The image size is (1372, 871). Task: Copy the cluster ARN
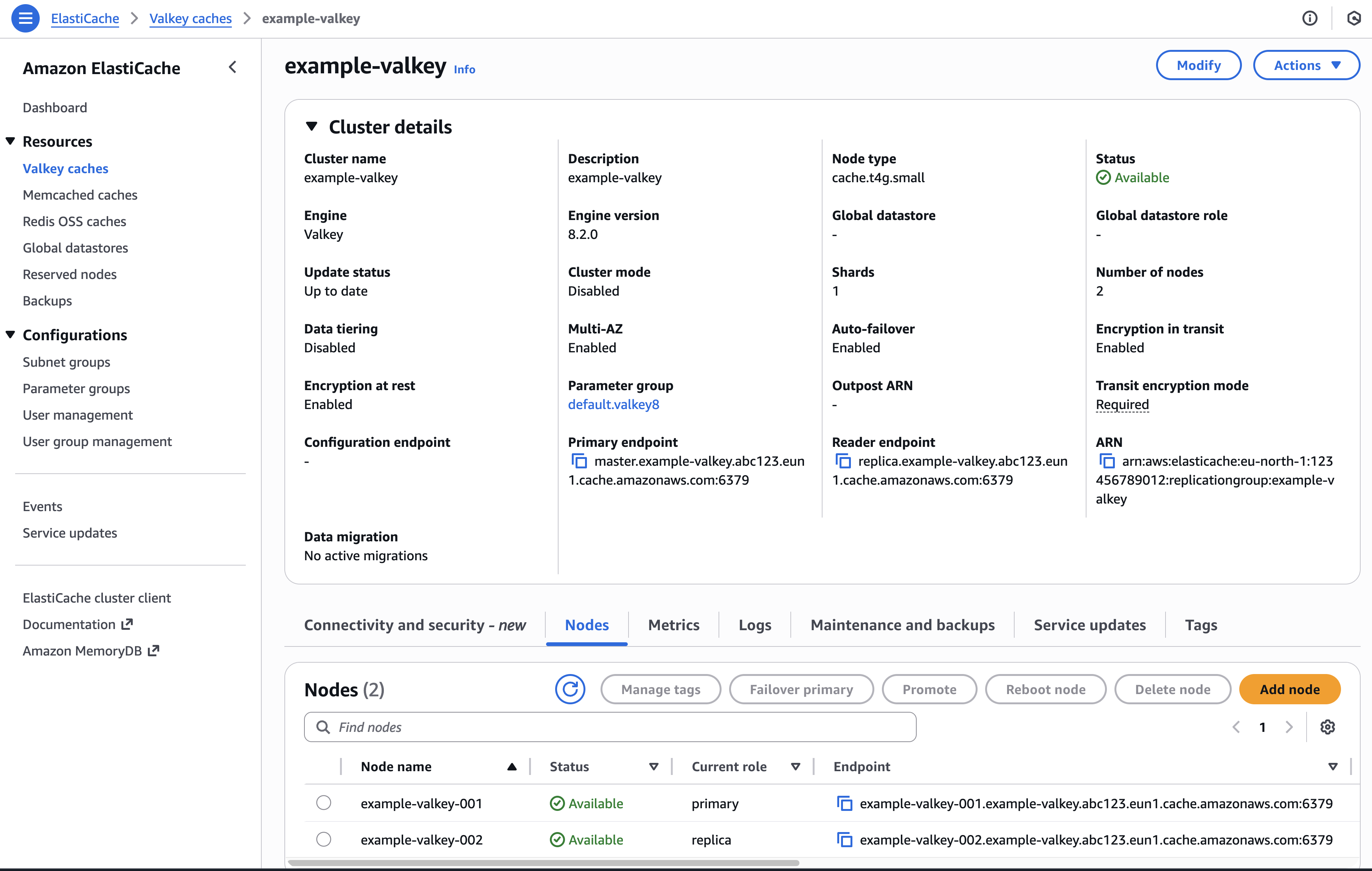1107,461
